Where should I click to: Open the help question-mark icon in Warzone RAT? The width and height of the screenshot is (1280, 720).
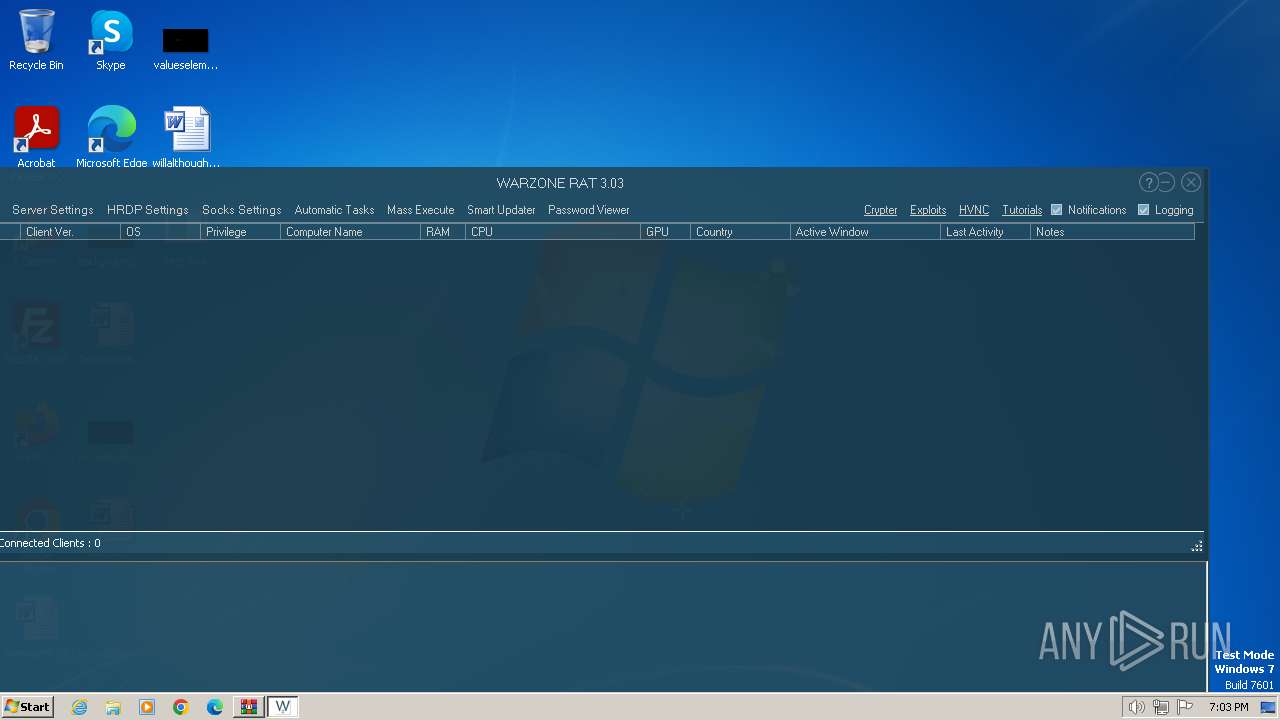point(1148,182)
